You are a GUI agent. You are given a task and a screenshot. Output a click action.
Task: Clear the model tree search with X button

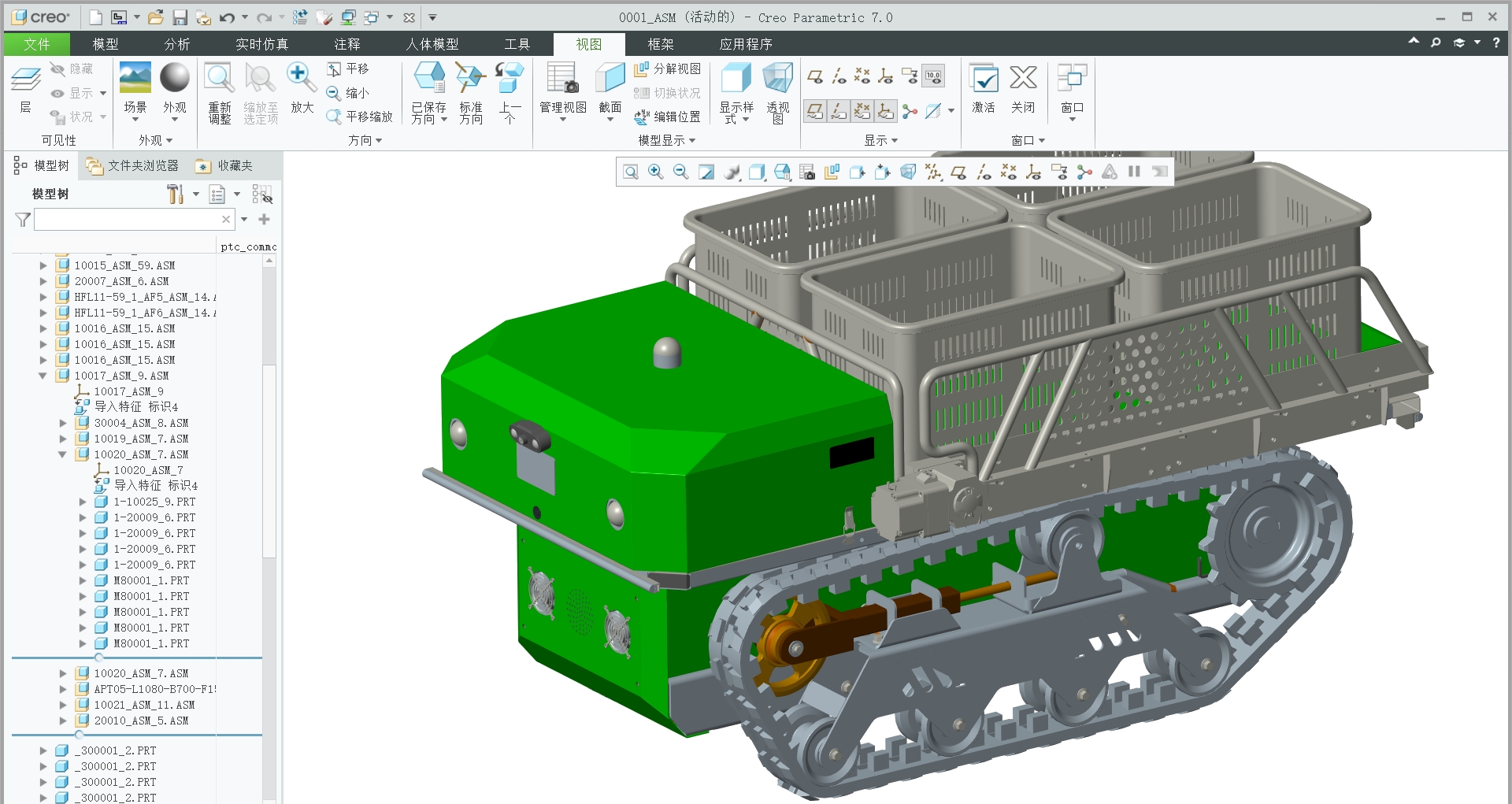226,219
